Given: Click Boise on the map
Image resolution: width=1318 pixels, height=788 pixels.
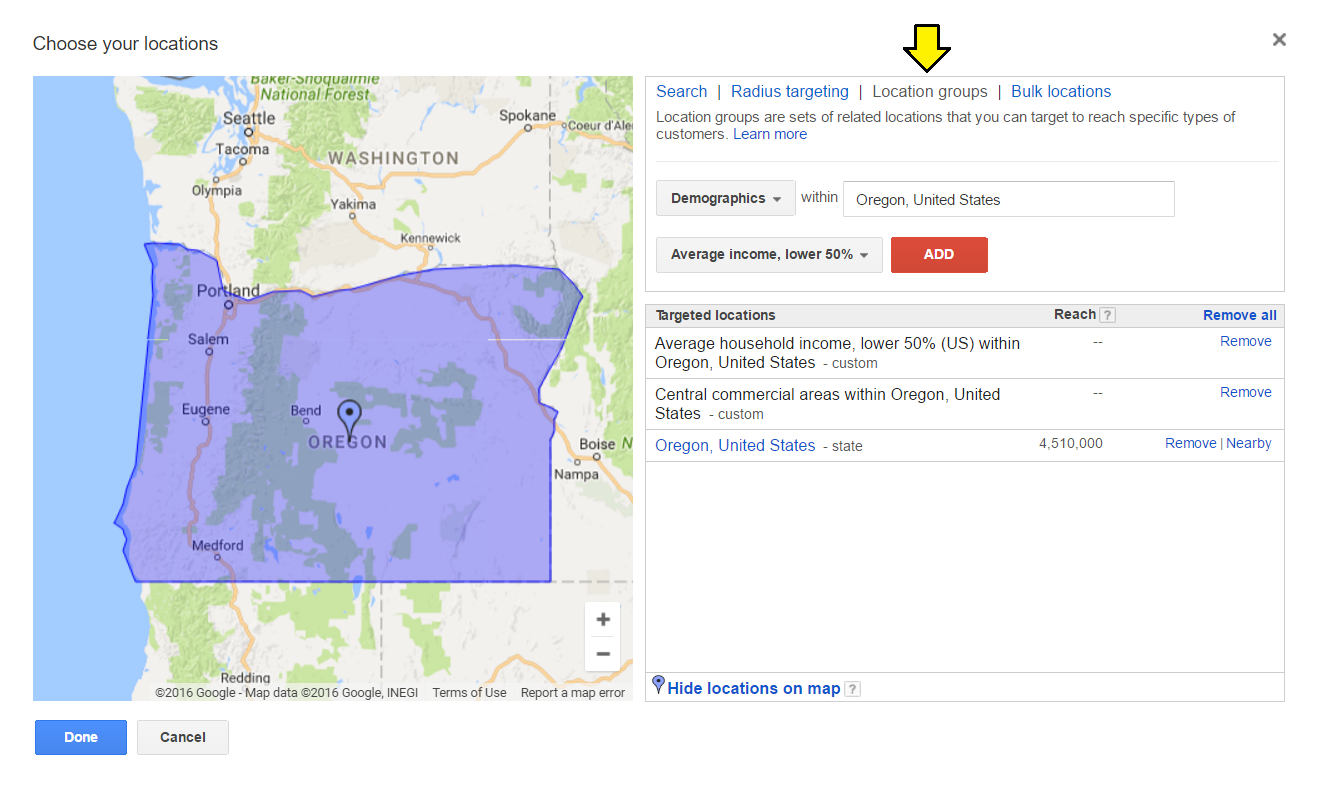Looking at the screenshot, I should pyautogui.click(x=597, y=444).
